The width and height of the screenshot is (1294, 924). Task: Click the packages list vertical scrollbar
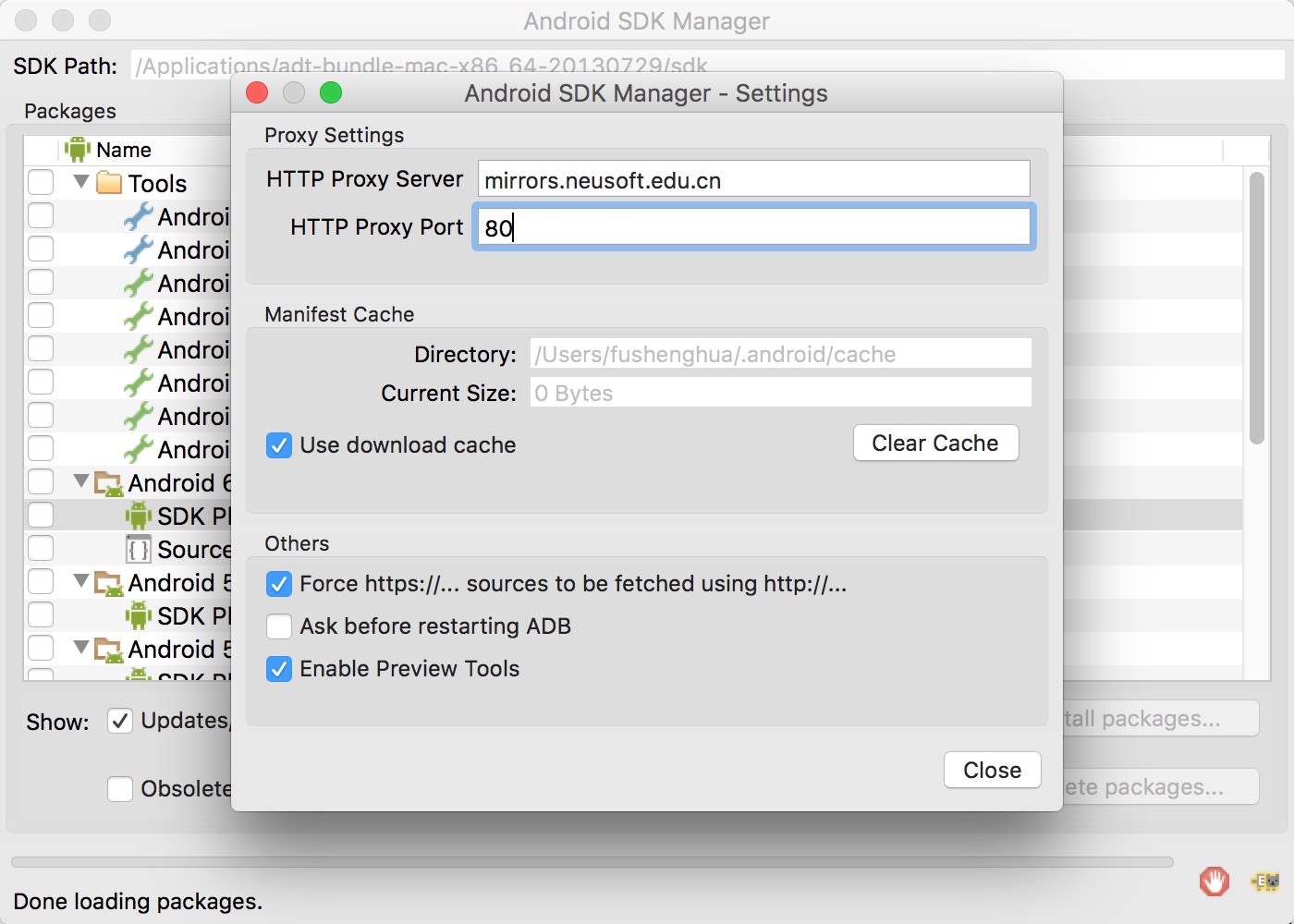click(1256, 309)
